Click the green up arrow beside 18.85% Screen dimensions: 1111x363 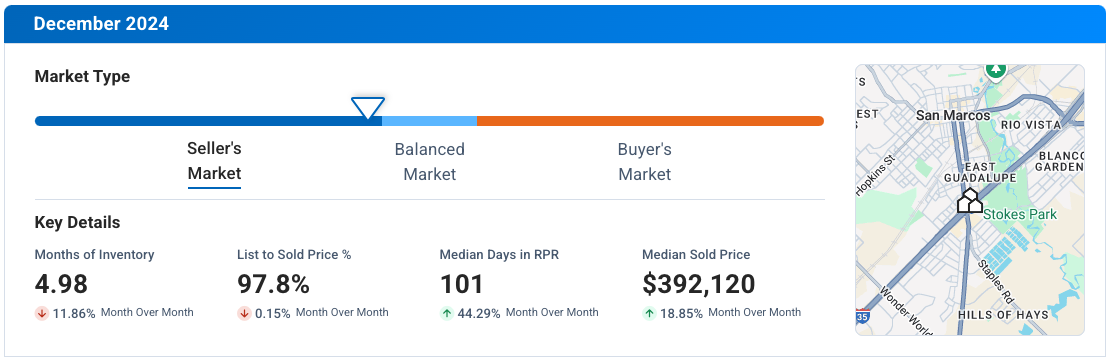point(649,313)
